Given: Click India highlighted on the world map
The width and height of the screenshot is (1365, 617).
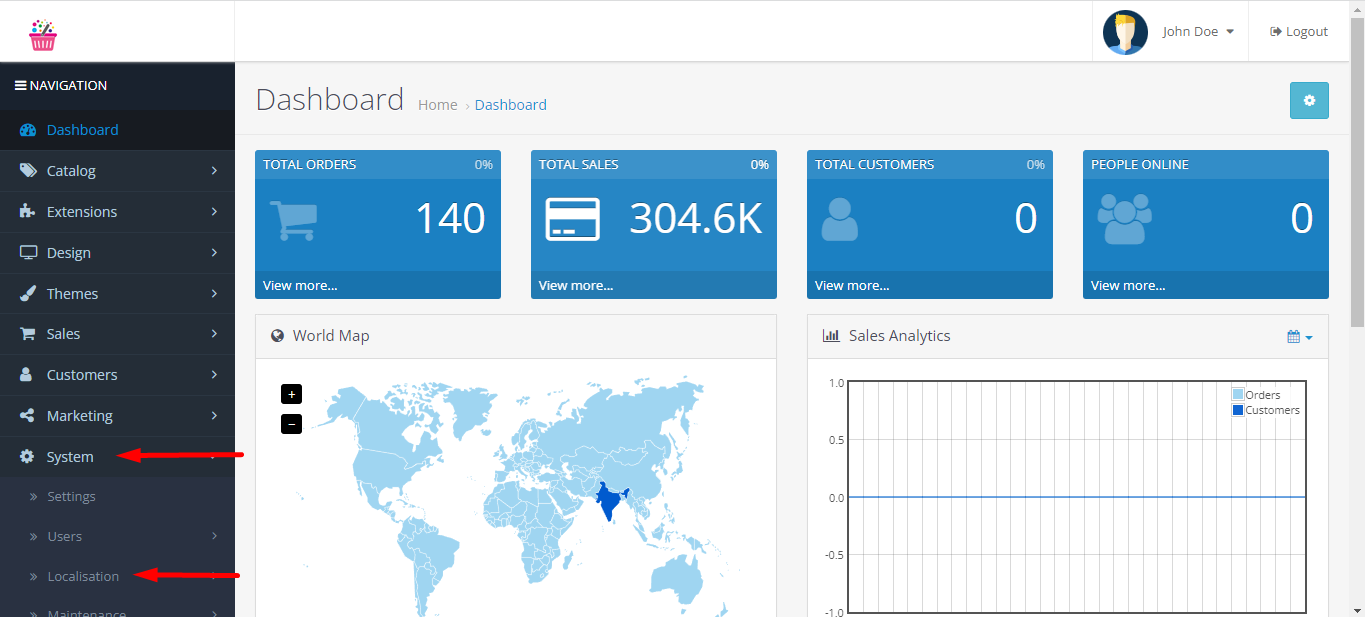Looking at the screenshot, I should click(608, 503).
